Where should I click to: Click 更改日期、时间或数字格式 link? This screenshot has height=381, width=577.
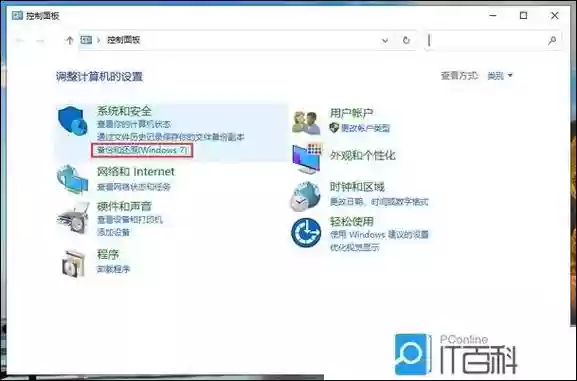(x=379, y=202)
